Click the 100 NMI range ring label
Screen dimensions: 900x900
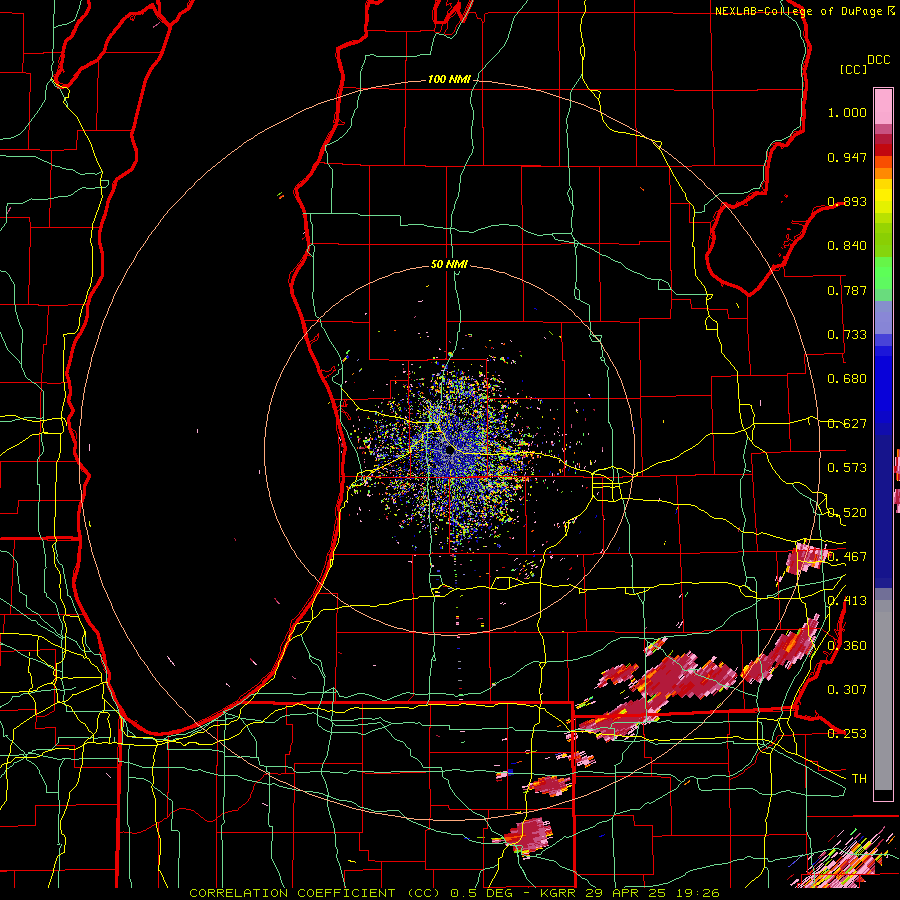click(x=449, y=79)
